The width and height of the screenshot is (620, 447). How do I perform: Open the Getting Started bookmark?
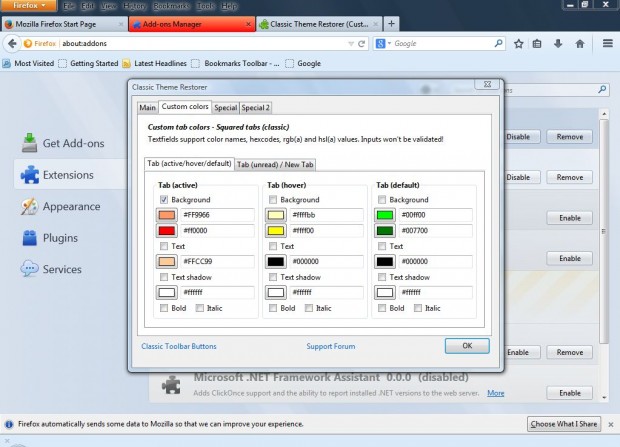coord(88,63)
